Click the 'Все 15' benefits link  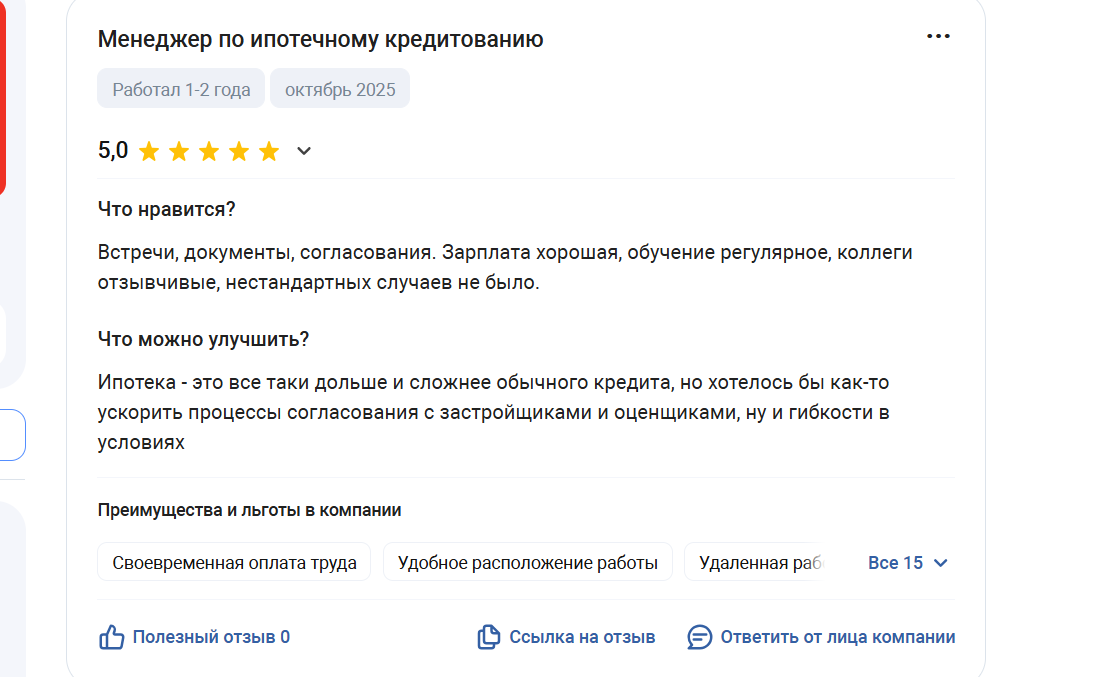895,563
